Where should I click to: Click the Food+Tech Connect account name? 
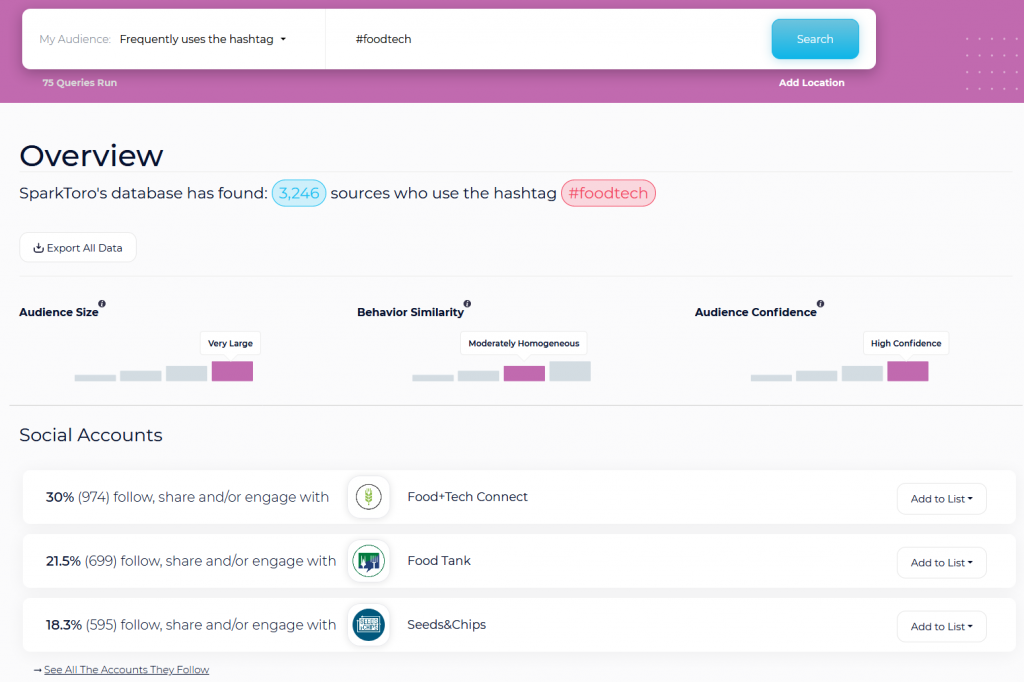pyautogui.click(x=468, y=496)
